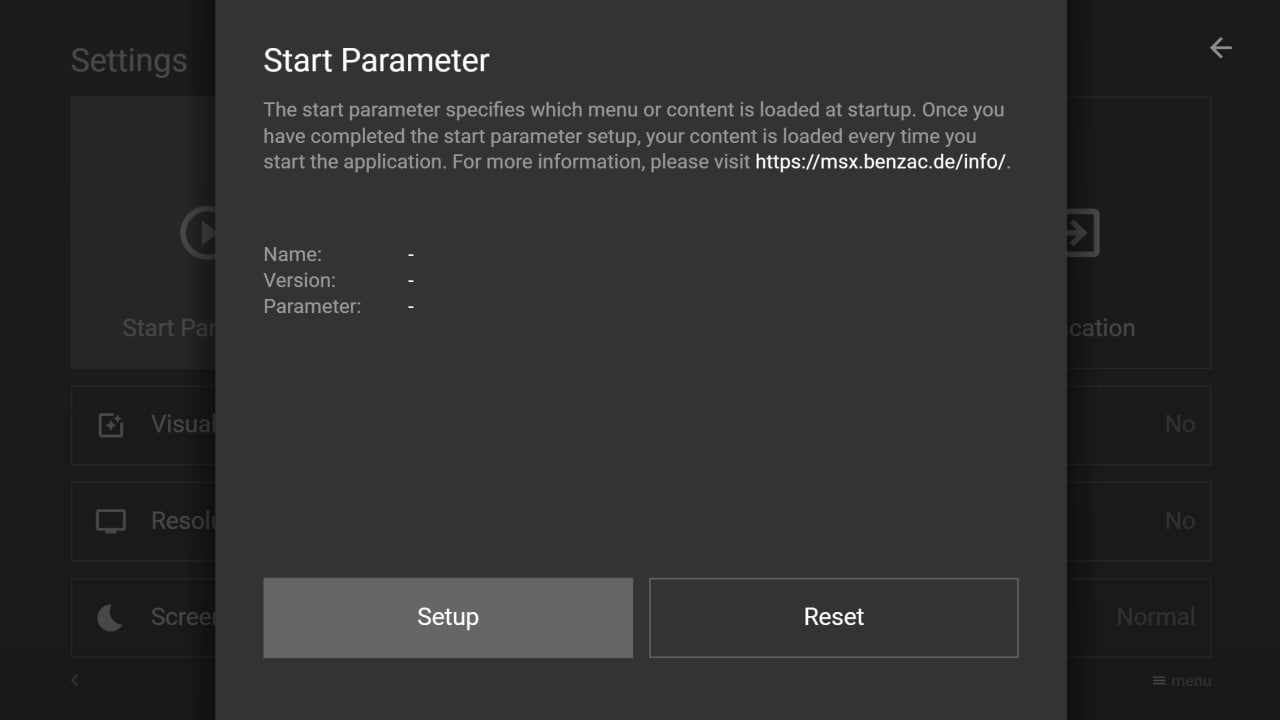The image size is (1280, 720).
Task: Change the Normal value in the Screen row
Action: point(1155,617)
